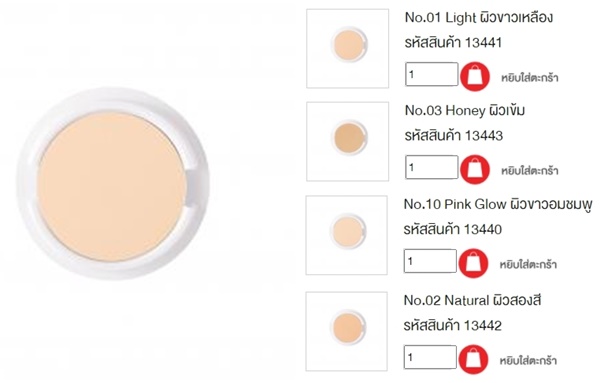Open No.01 Light swatch thumbnail
The width and height of the screenshot is (600, 383).
(x=347, y=49)
